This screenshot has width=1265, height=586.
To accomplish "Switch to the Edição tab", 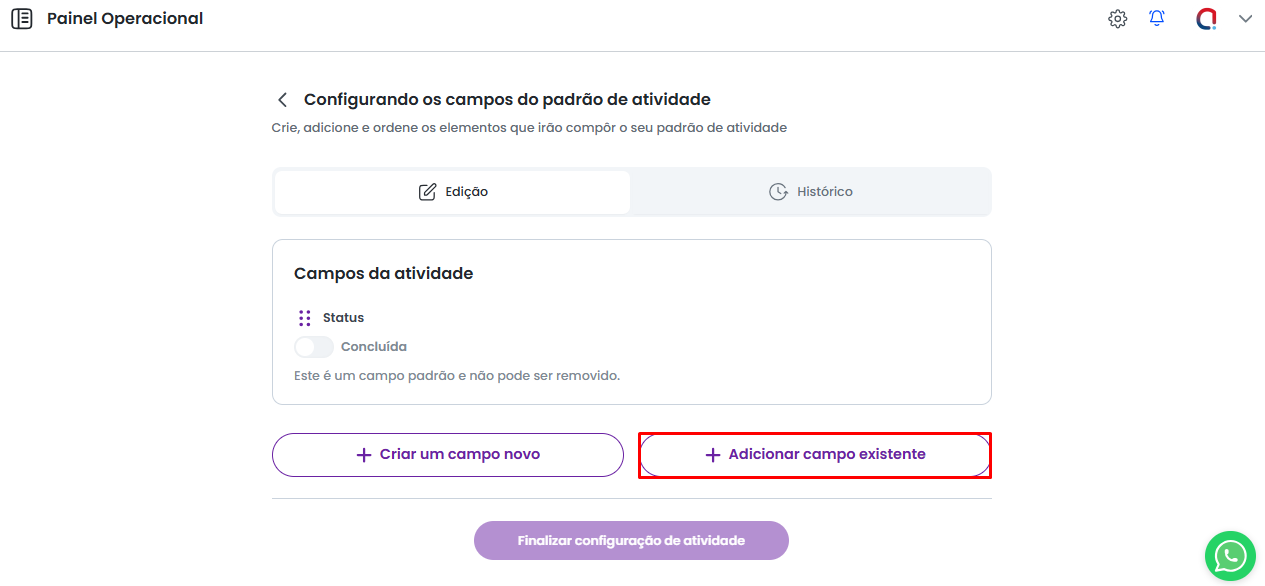I will [x=452, y=192].
